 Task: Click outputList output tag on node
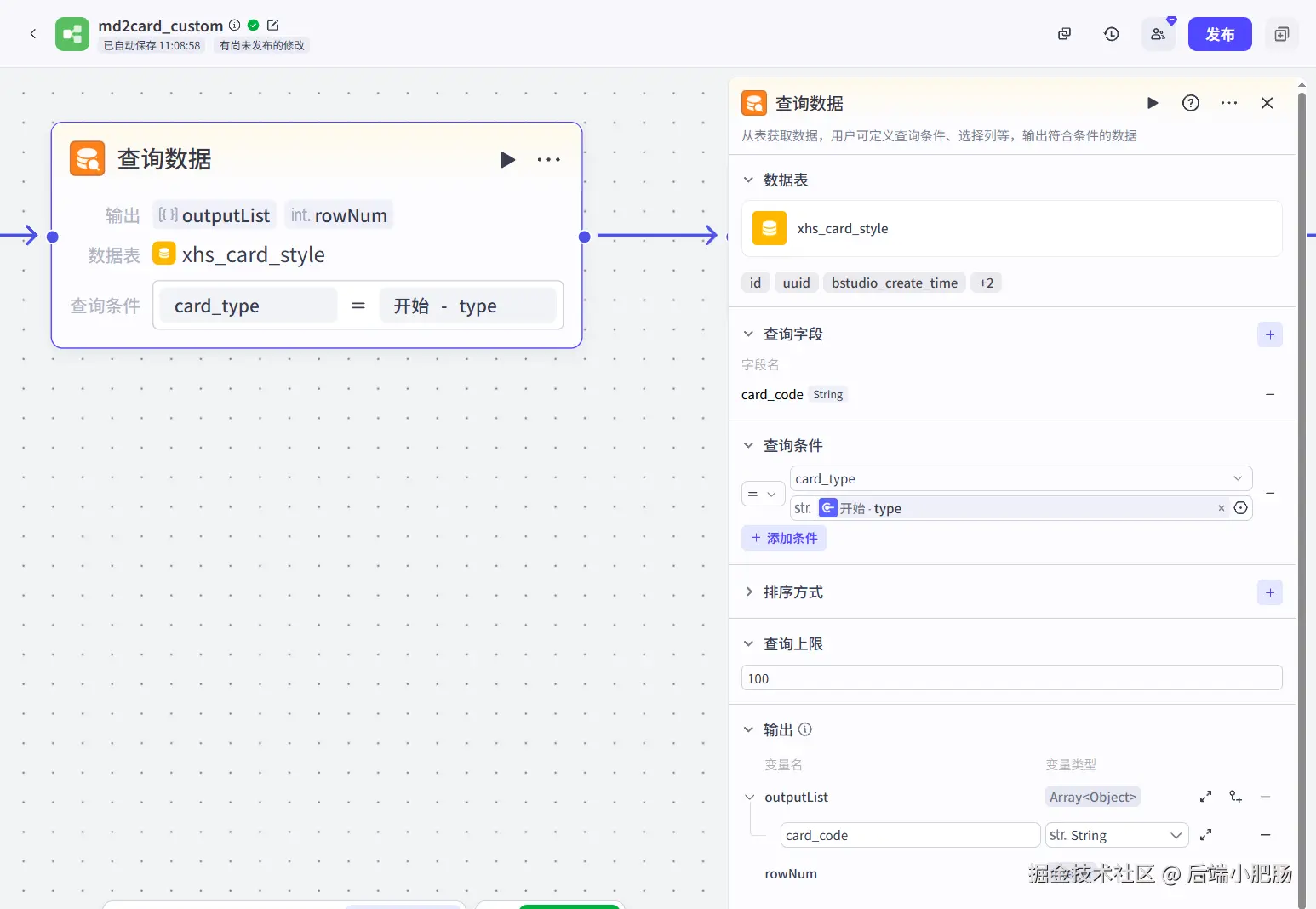215,215
